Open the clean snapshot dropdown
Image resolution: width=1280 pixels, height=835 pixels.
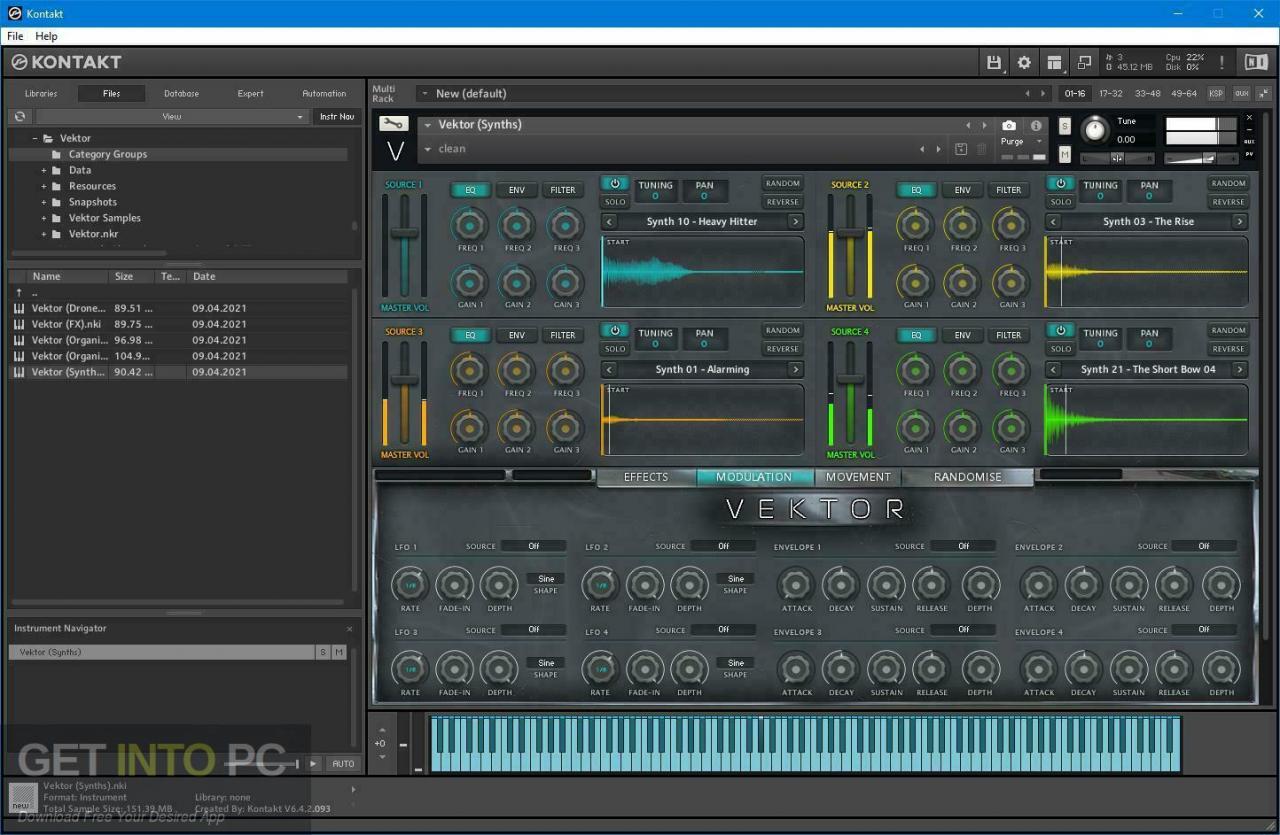(428, 149)
